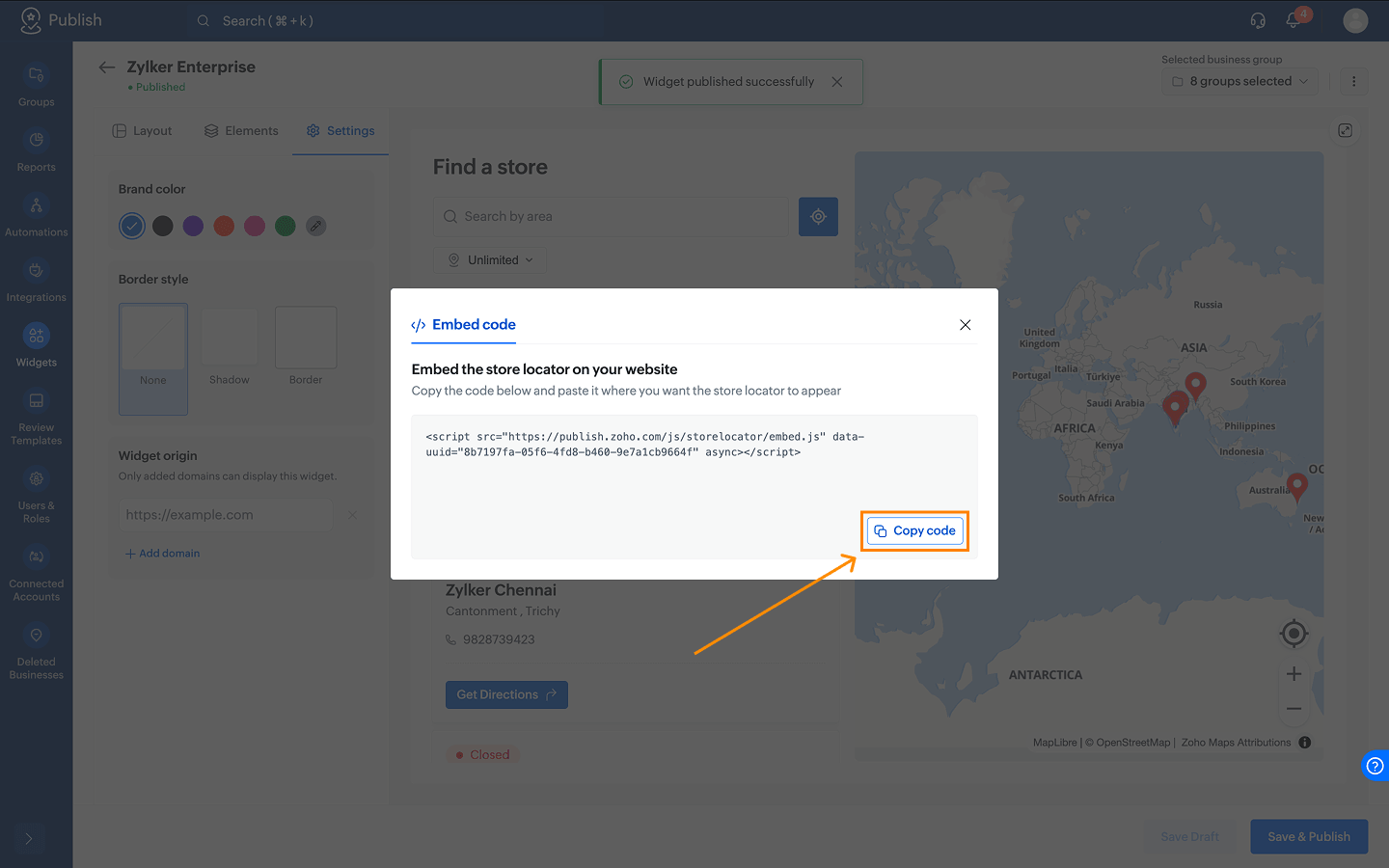This screenshot has width=1389, height=868.
Task: Open Connected Accounts section
Action: 36,575
